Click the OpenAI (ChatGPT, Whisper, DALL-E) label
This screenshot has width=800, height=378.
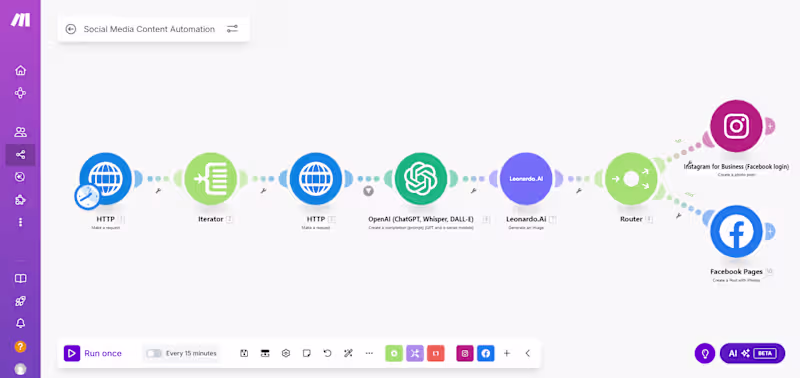(421, 219)
